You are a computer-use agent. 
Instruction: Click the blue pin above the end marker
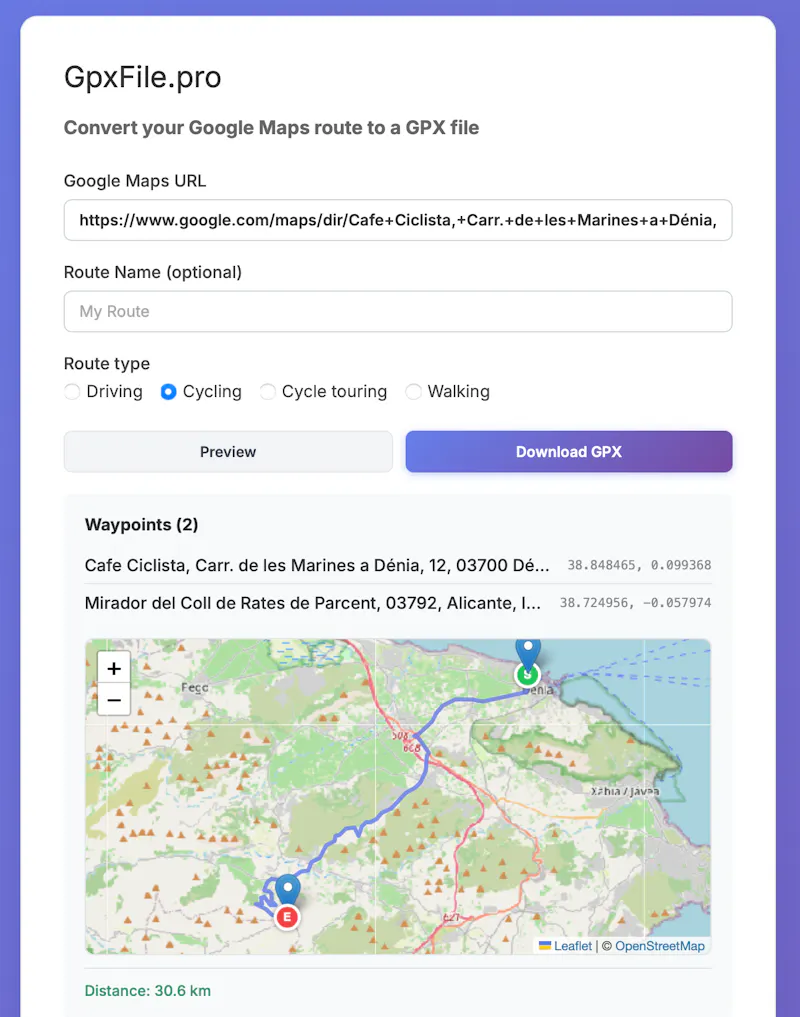point(287,889)
